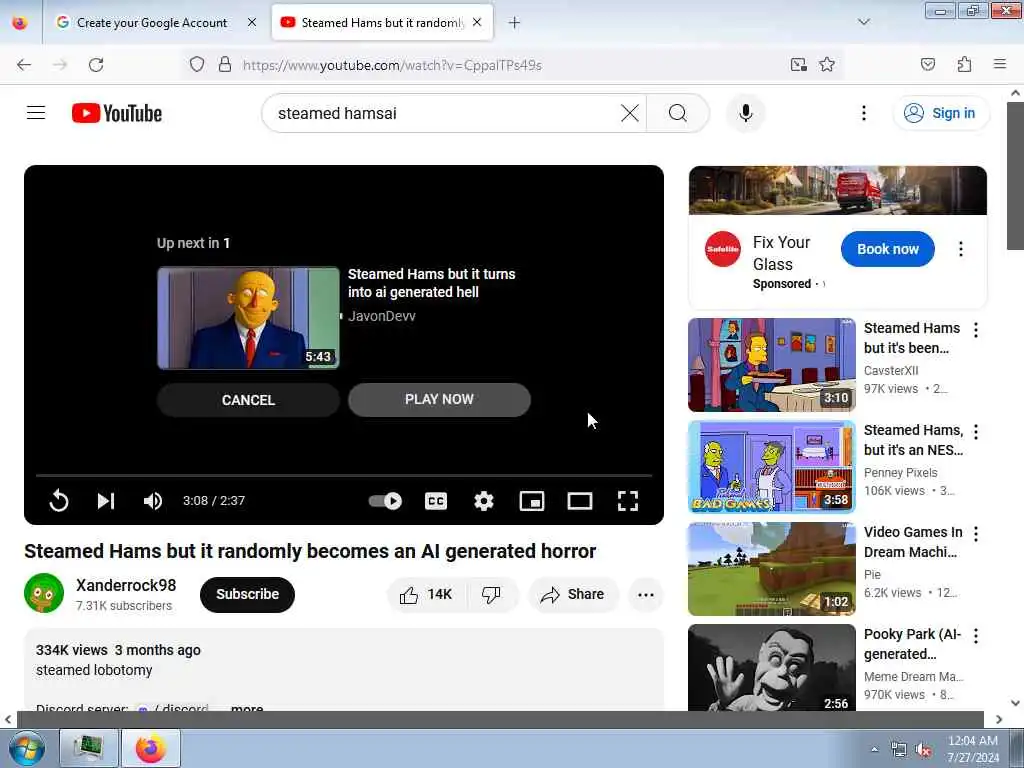
Task: Click the Firefox address bar URL
Action: pyautogui.click(x=392, y=65)
